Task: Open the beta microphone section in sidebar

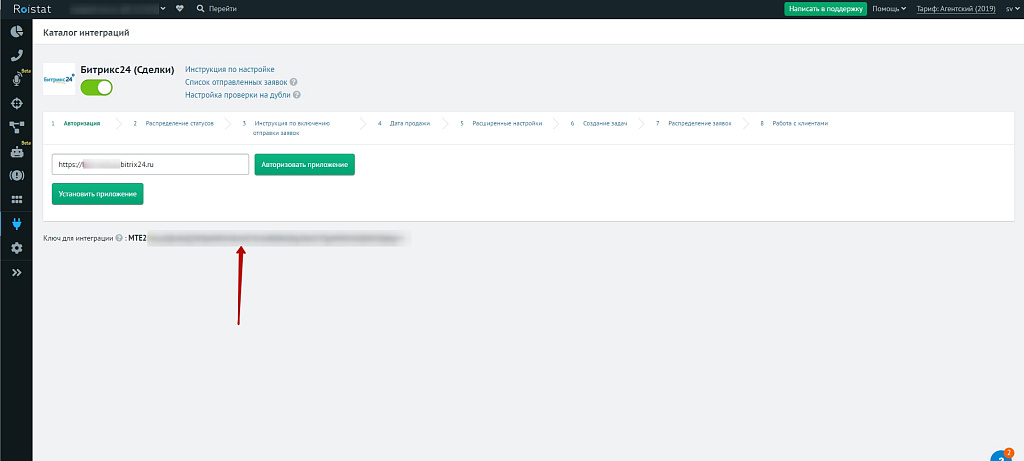Action: pyautogui.click(x=16, y=80)
